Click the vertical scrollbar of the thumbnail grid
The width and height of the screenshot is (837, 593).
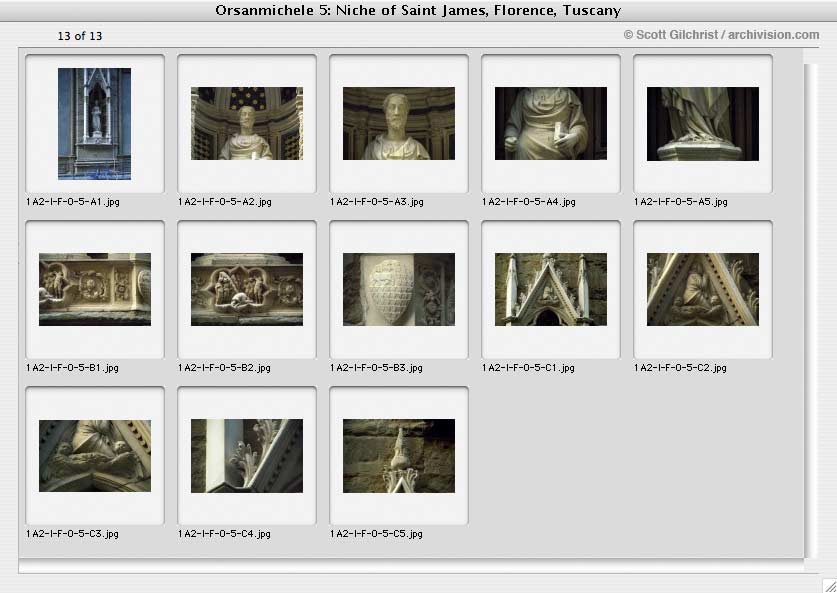click(811, 311)
